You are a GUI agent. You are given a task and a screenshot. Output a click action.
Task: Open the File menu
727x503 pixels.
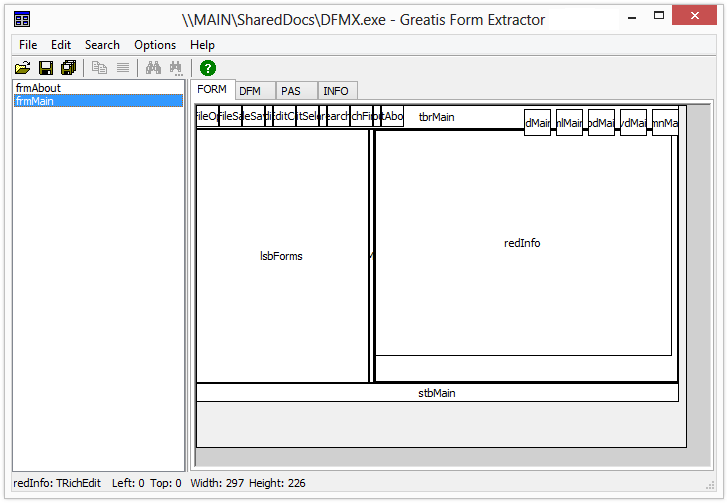(28, 45)
